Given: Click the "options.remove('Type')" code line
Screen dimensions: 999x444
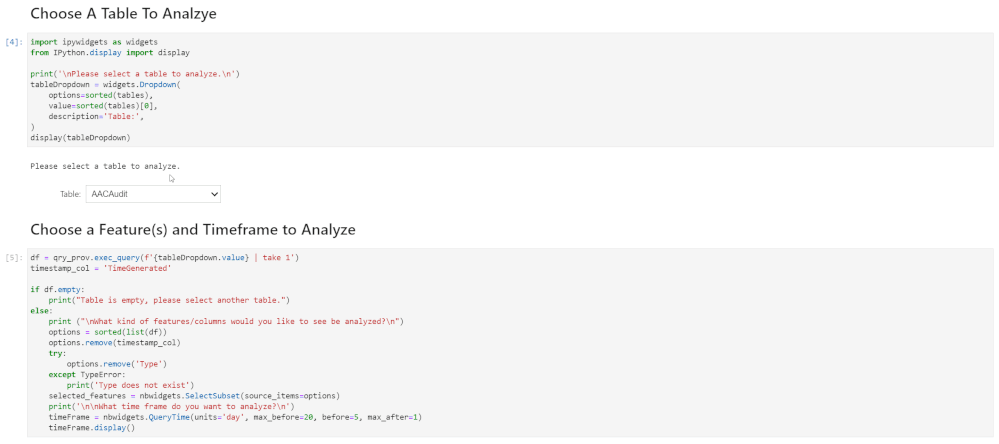Looking at the screenshot, I should click(115, 363).
